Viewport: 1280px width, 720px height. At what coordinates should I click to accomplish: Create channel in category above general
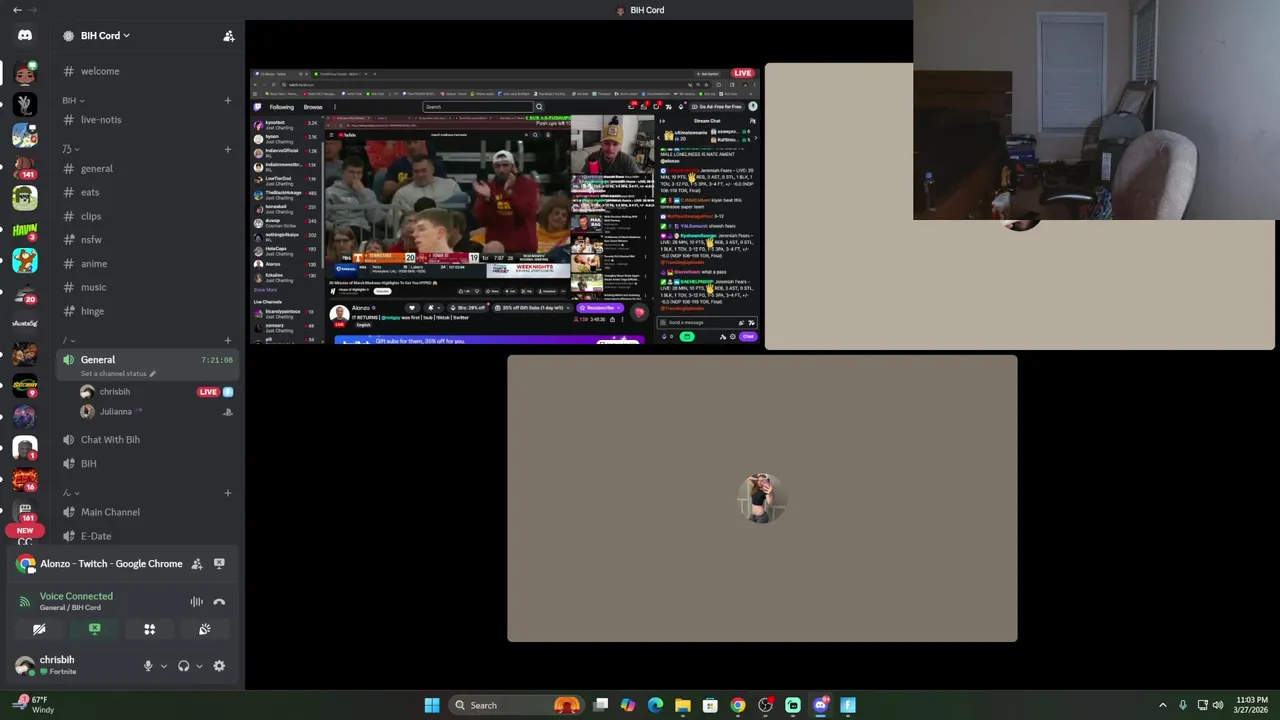[227, 149]
